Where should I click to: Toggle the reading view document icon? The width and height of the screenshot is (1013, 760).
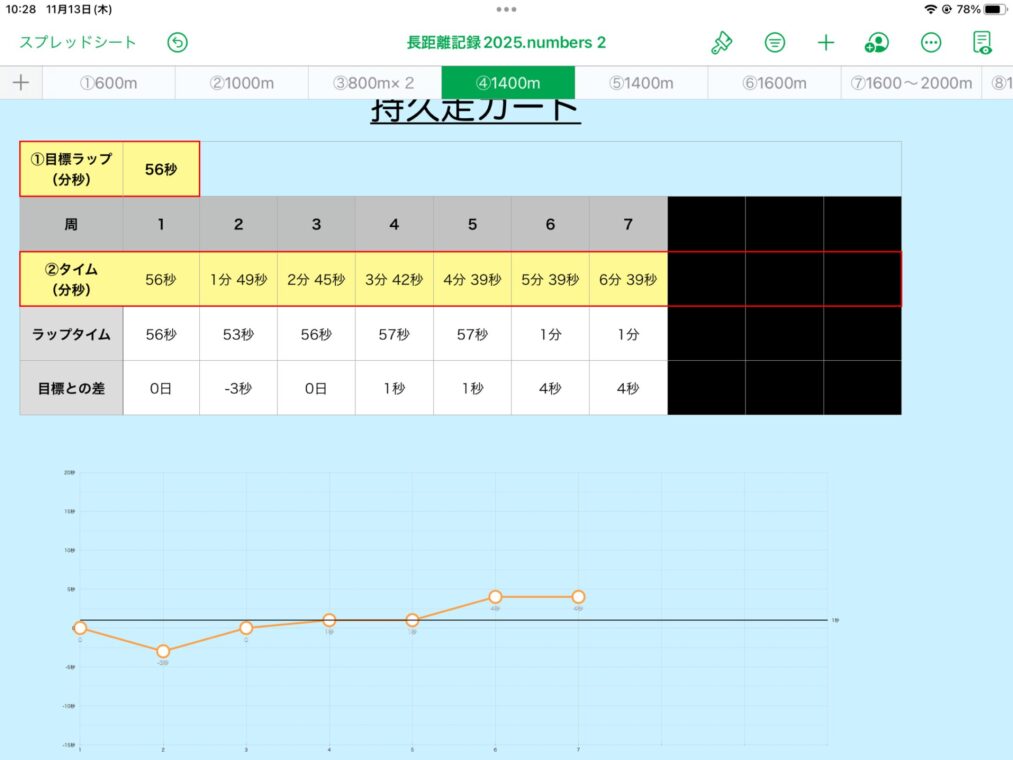click(983, 42)
